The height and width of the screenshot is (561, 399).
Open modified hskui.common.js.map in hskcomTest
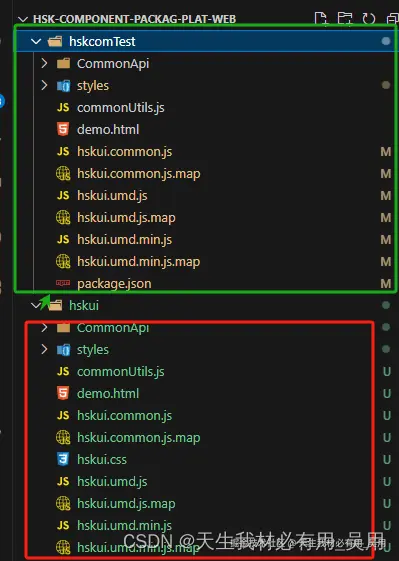coord(138,174)
